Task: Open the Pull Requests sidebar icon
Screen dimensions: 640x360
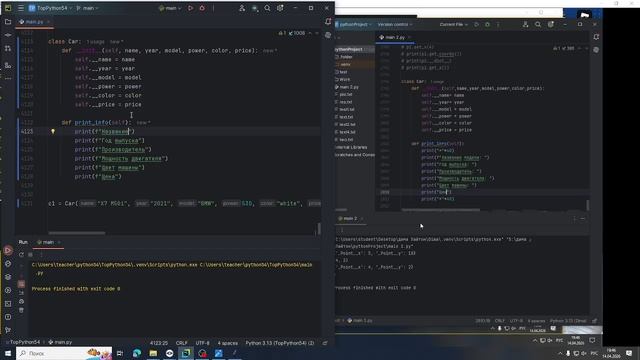Action: (x=8, y=49)
